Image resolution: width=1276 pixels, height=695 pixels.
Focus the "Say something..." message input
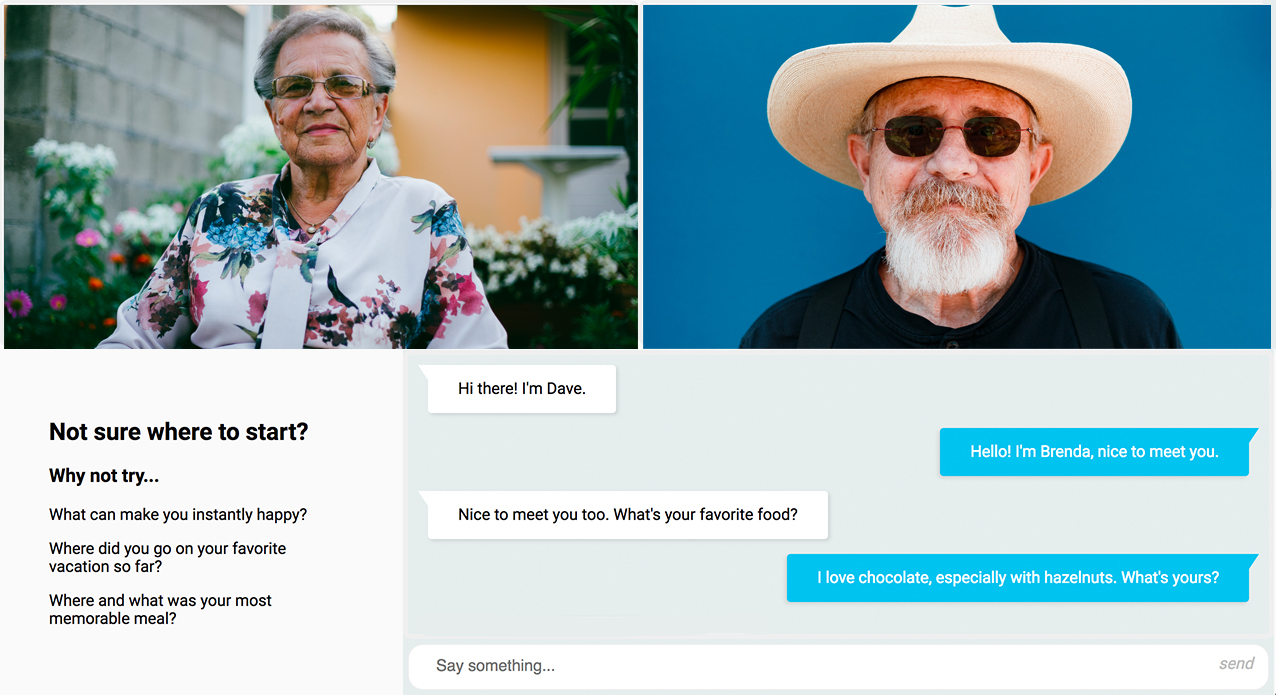[810, 666]
